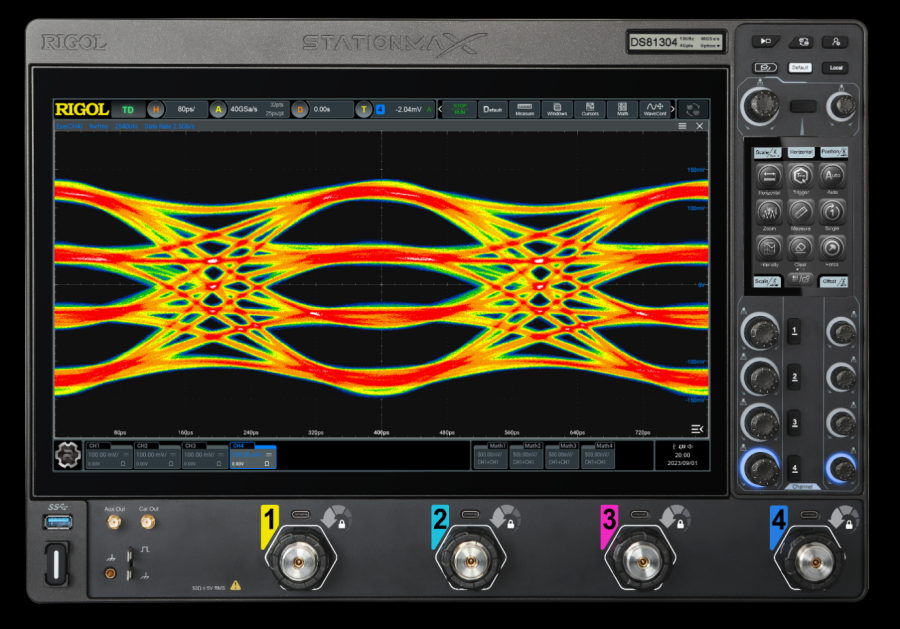Open the 0.00s delay setting
This screenshot has height=629, width=900.
(x=331, y=109)
